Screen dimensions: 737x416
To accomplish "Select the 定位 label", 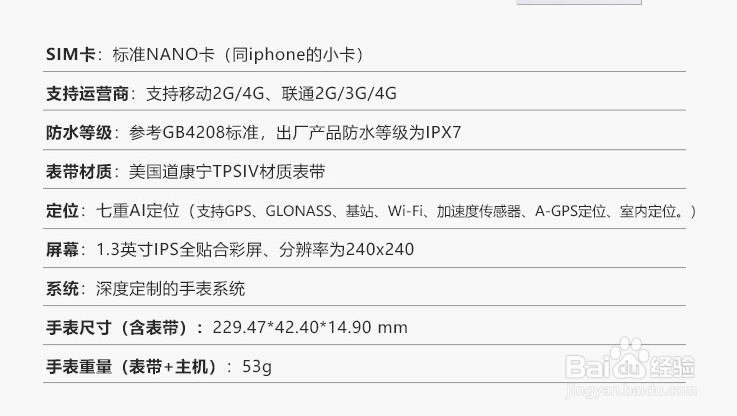I will [x=62, y=210].
